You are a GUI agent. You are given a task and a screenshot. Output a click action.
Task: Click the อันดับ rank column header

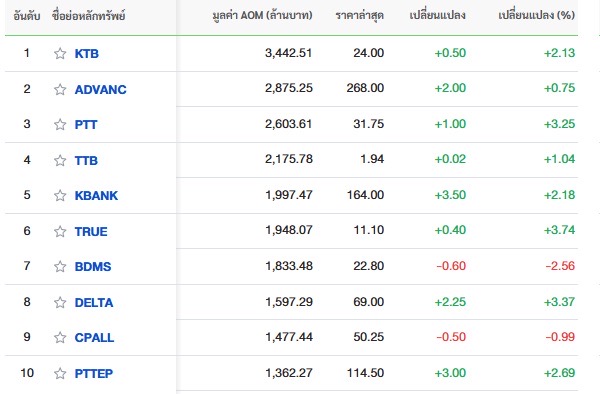(x=27, y=16)
